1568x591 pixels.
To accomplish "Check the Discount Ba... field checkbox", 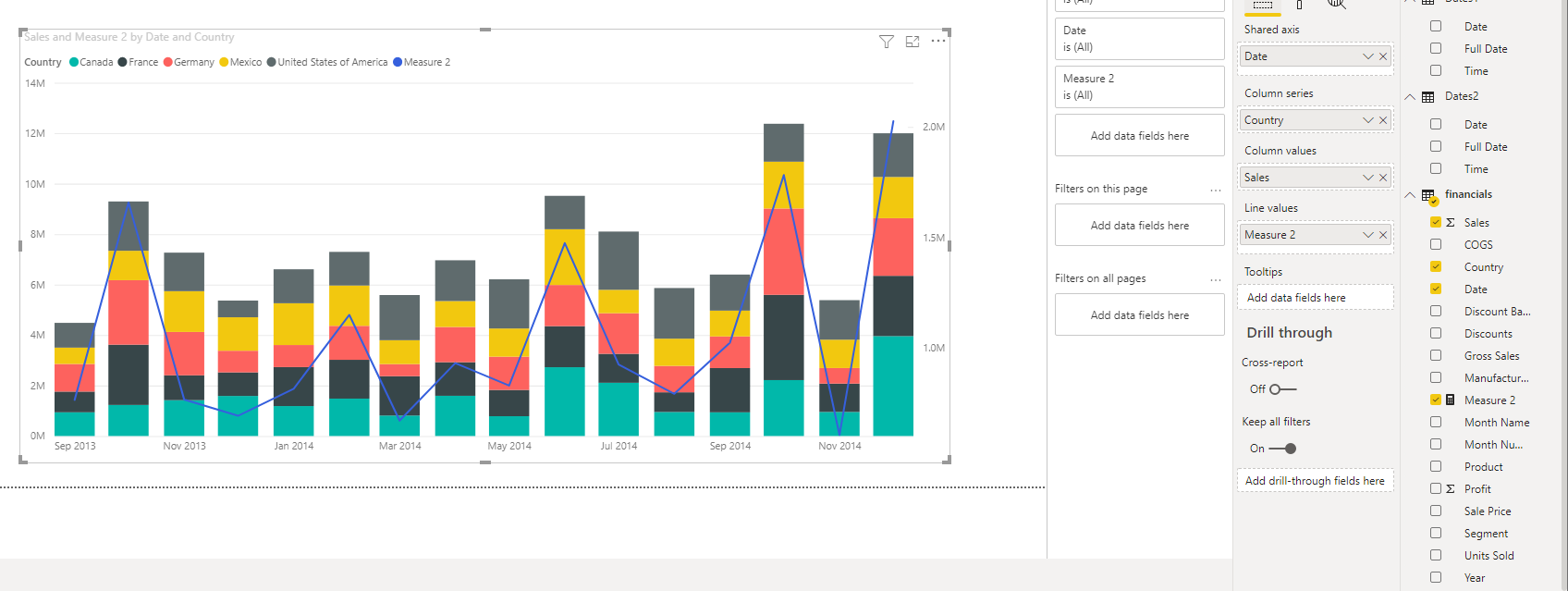I will pyautogui.click(x=1436, y=311).
